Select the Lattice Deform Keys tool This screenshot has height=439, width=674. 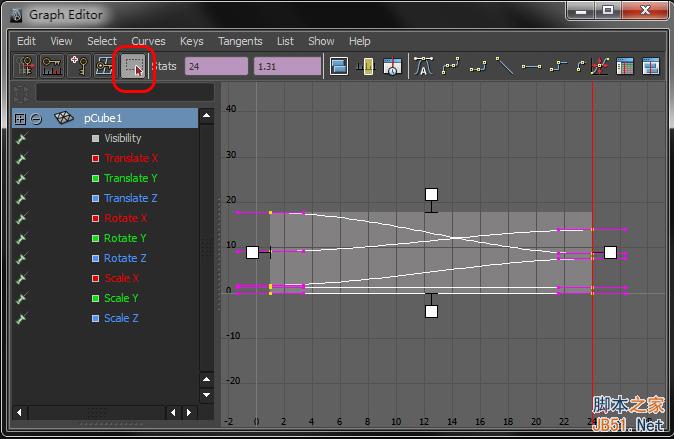(x=104, y=66)
